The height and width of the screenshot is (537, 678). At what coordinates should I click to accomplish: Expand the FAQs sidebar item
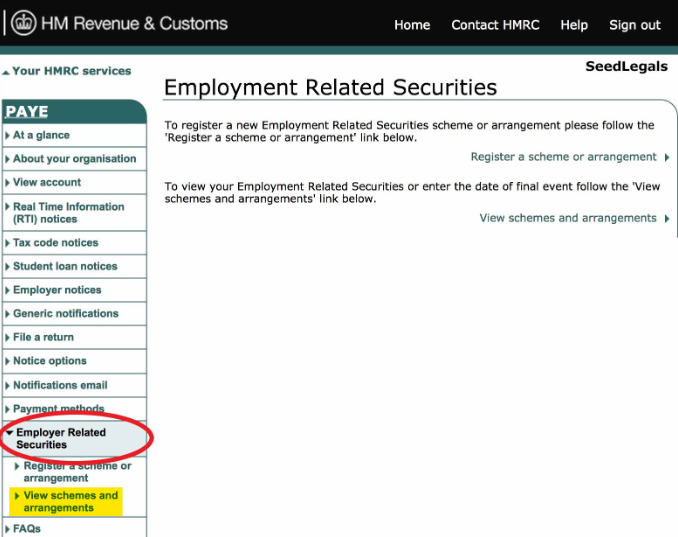coord(27,529)
